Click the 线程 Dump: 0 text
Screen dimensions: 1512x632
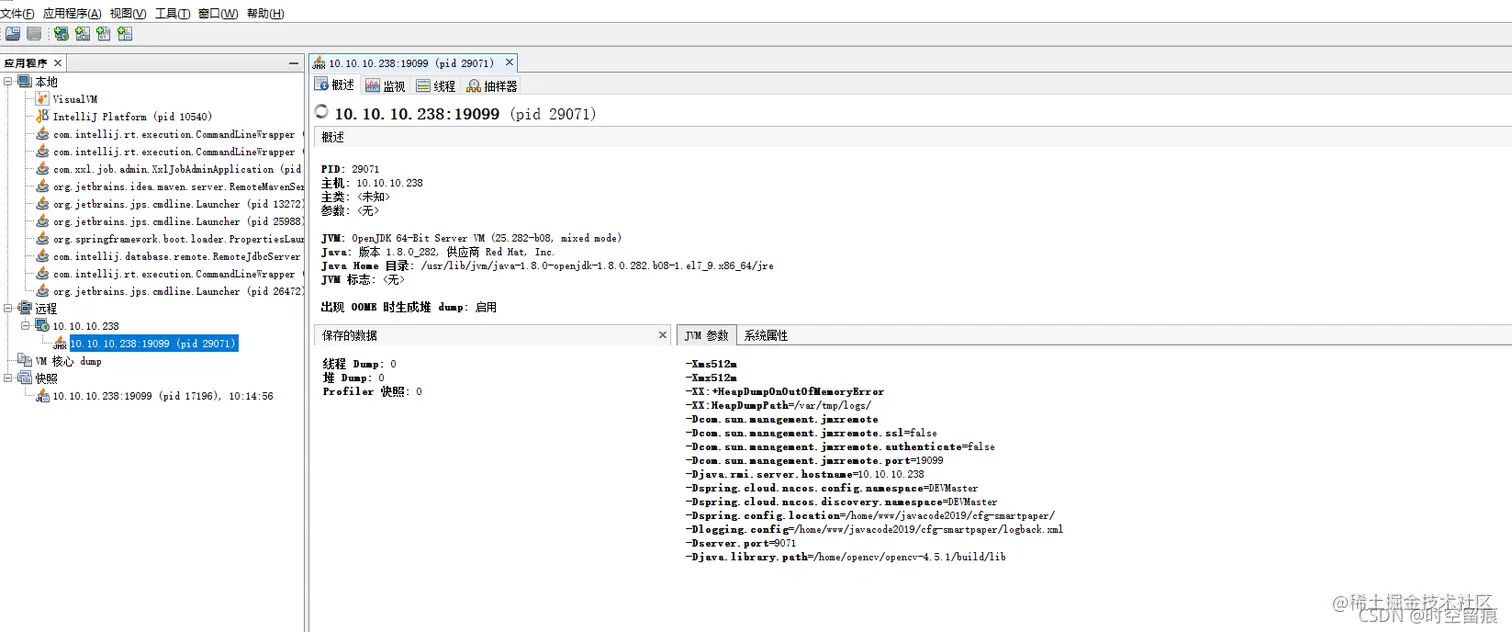pos(360,364)
